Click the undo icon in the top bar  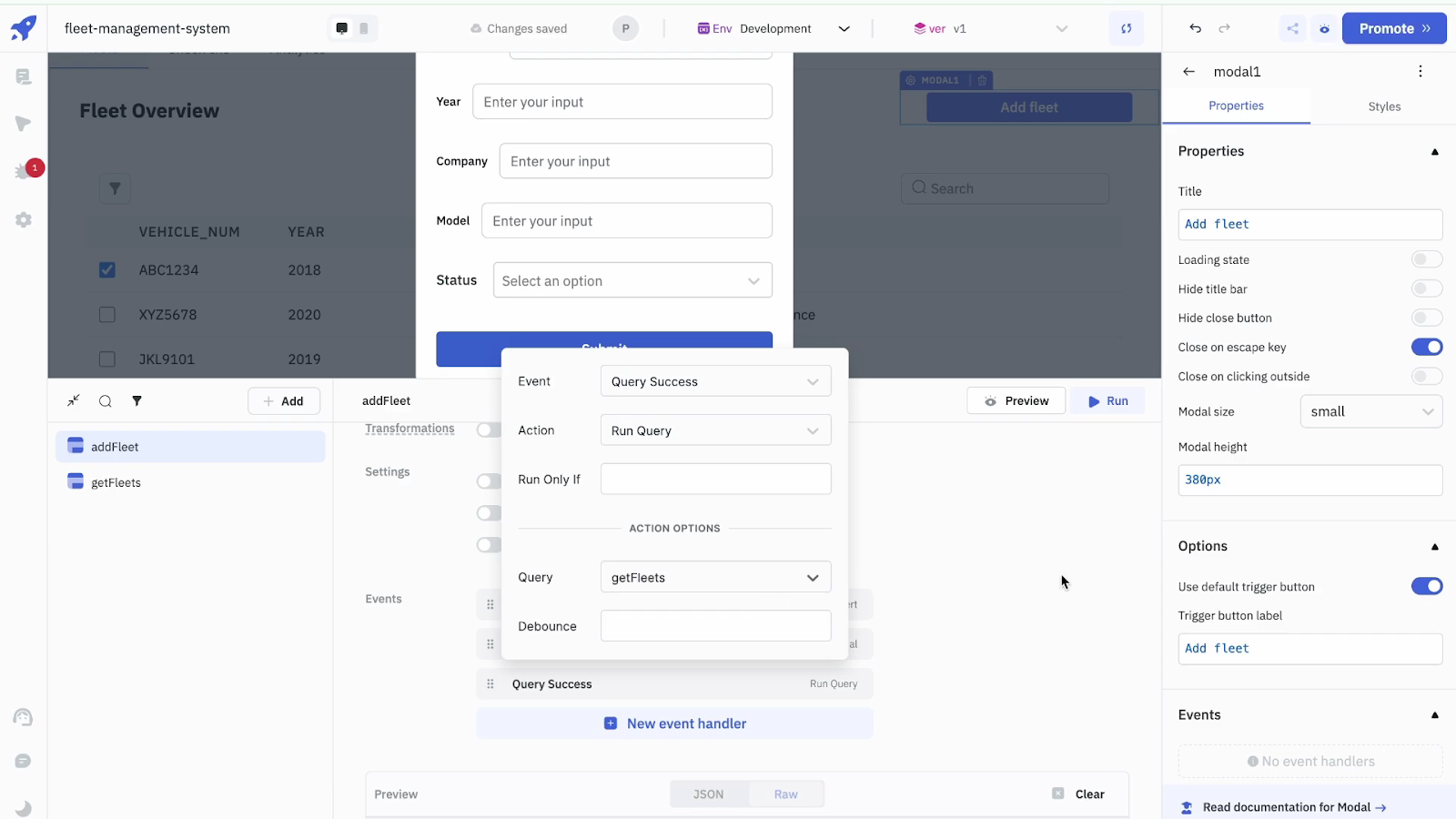coord(1195,28)
